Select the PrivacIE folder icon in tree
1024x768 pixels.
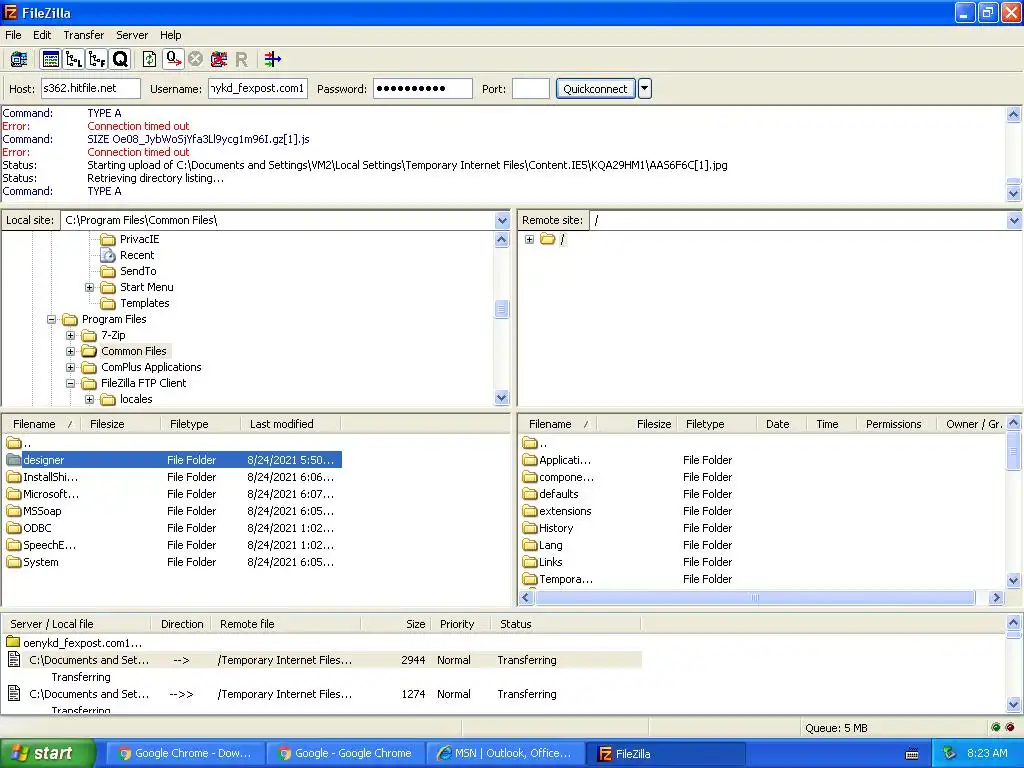pos(108,240)
